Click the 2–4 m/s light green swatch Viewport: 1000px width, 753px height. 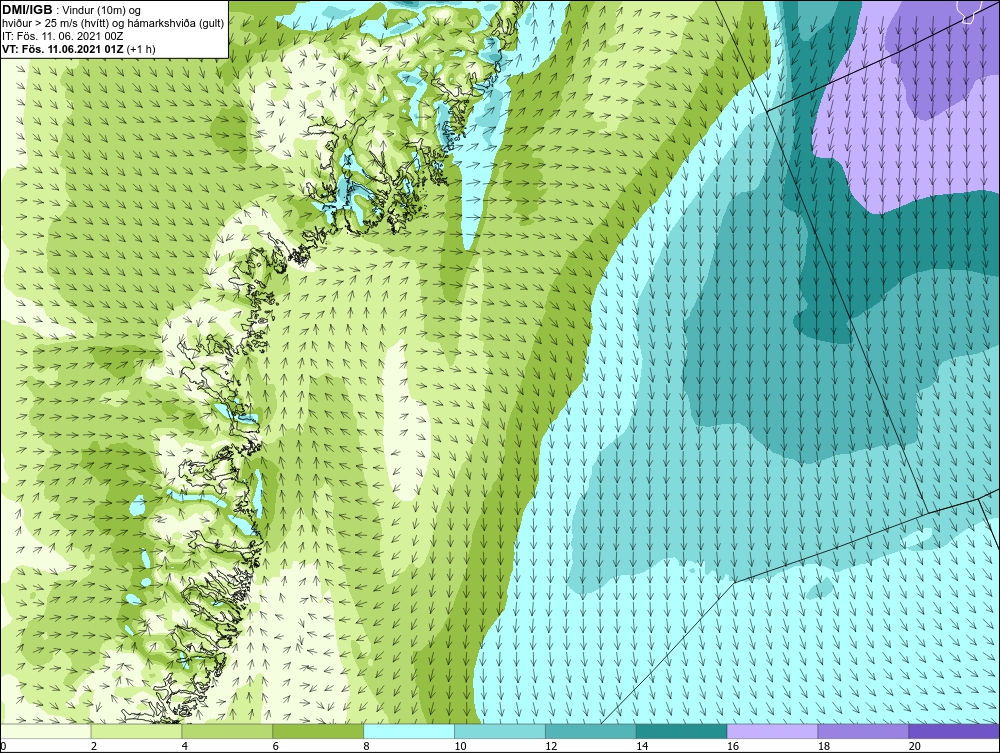click(136, 731)
